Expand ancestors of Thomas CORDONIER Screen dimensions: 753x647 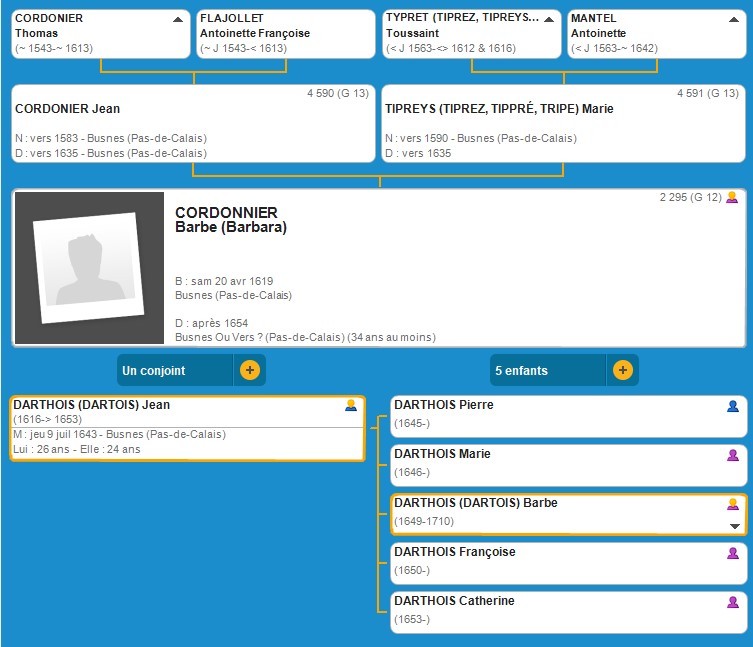pos(178,19)
